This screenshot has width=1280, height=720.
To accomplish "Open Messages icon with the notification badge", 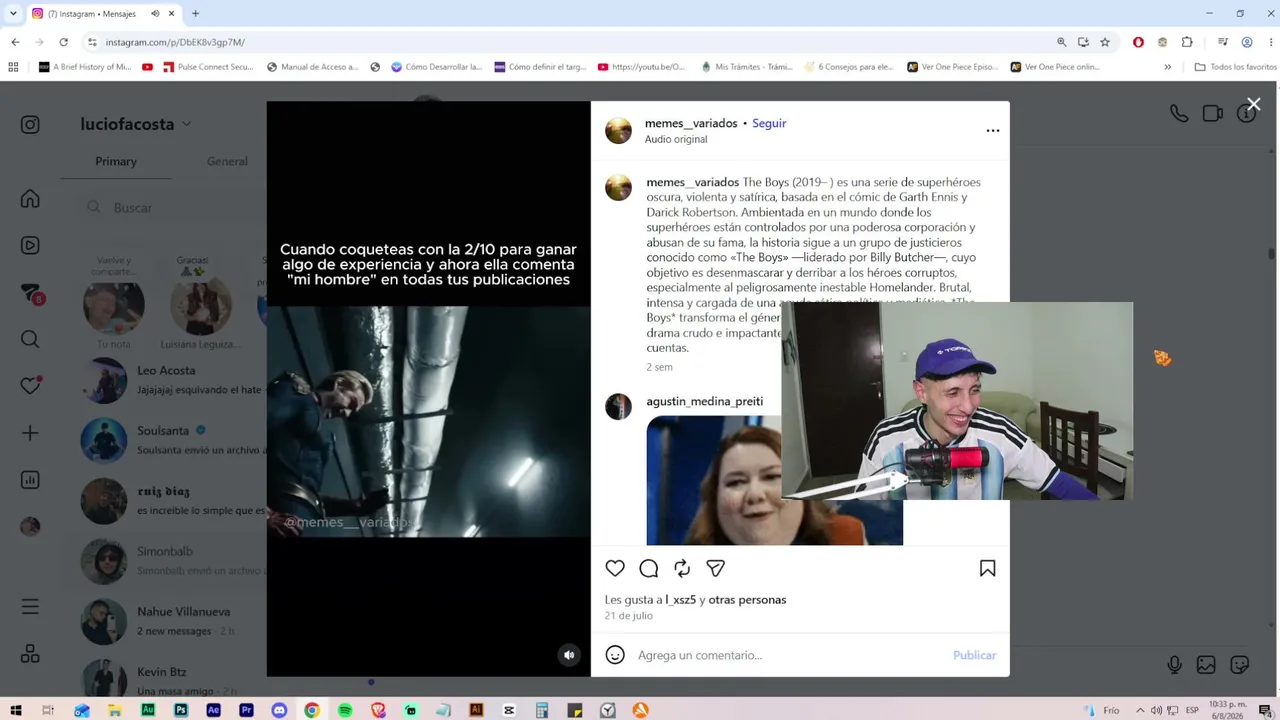I will [x=31, y=292].
